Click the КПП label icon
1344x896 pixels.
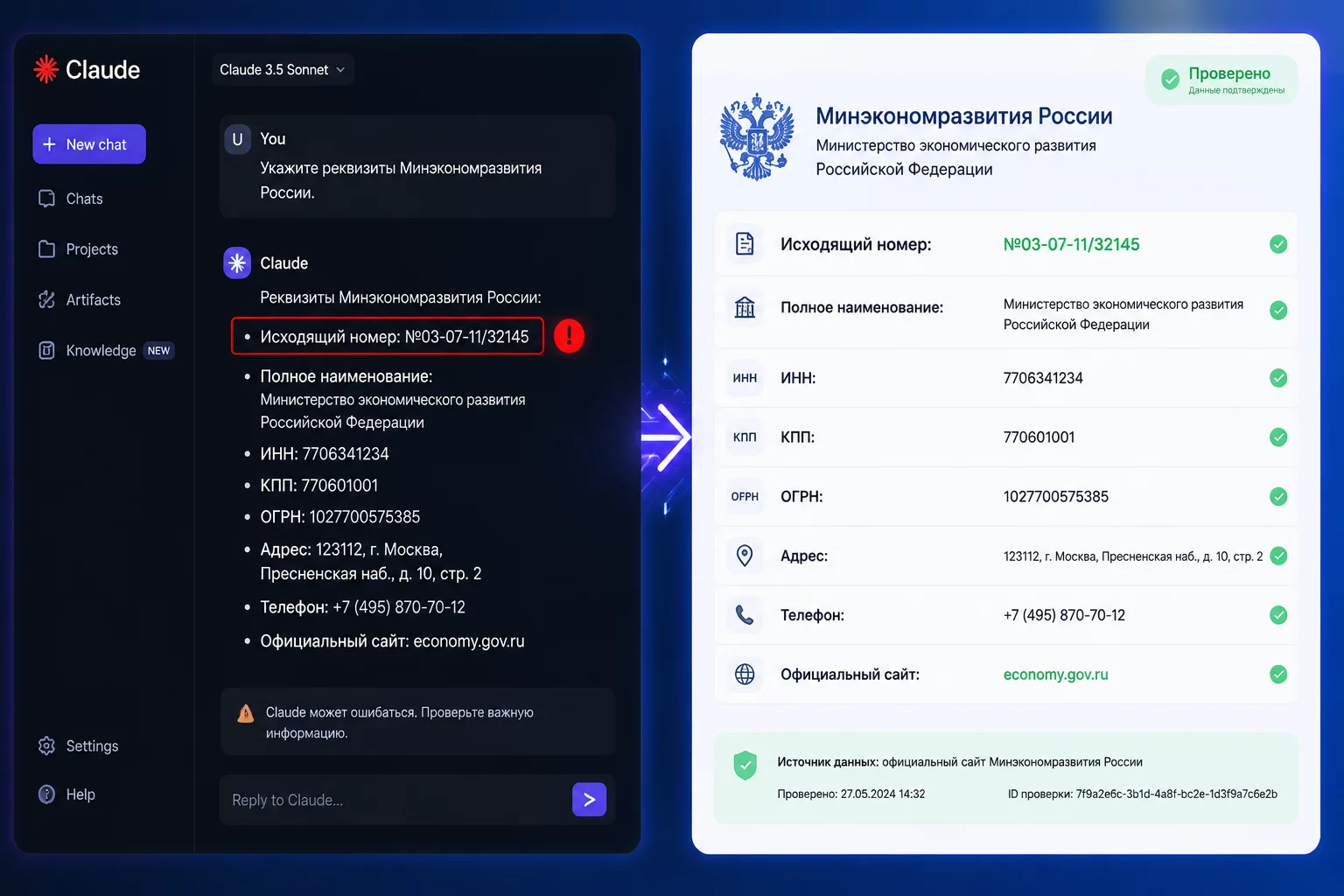click(x=745, y=437)
